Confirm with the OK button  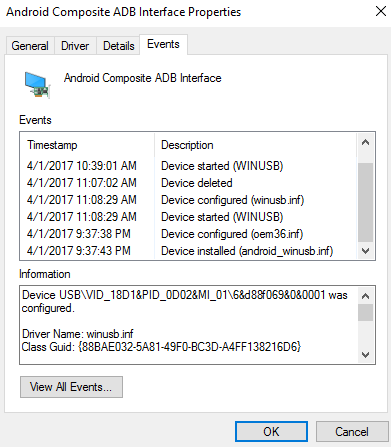point(271,432)
